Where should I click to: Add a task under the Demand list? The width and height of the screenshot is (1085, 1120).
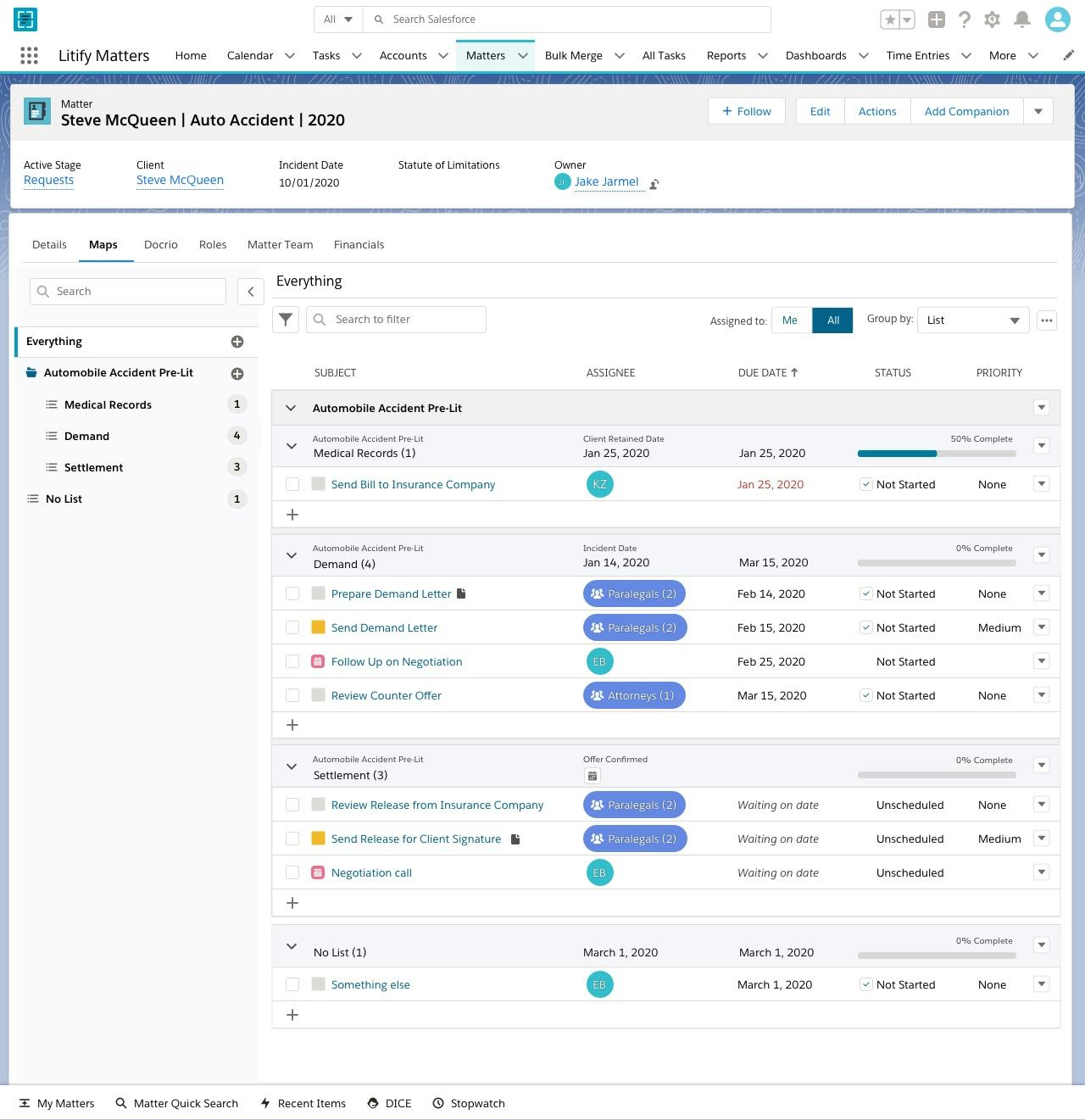292,725
